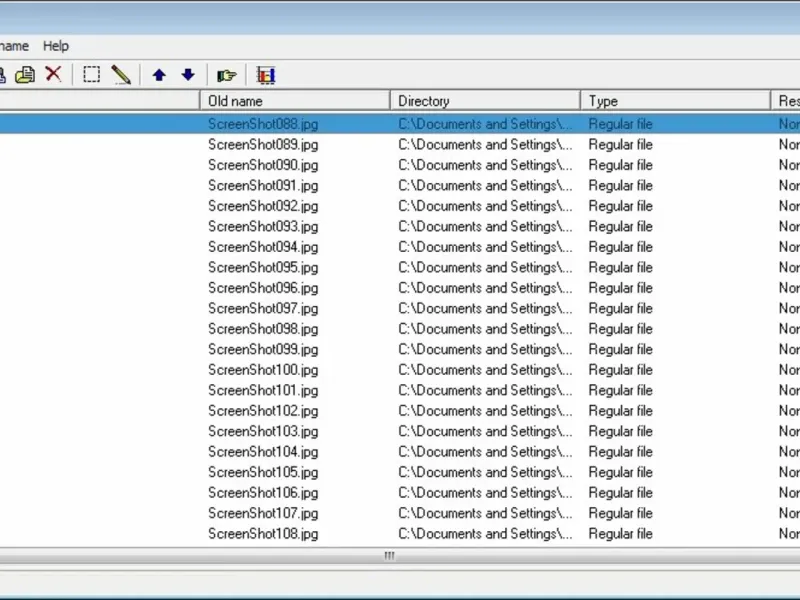
Task: Select ScreenShot088.jpg file name
Action: coord(263,124)
